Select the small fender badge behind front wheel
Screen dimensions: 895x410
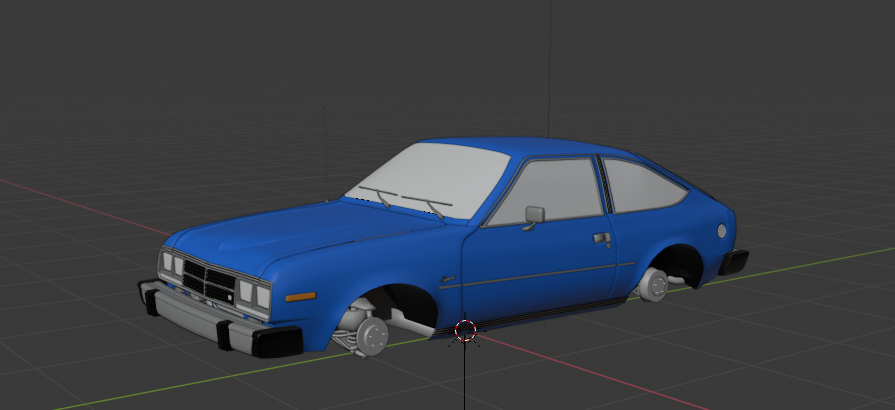[x=447, y=279]
